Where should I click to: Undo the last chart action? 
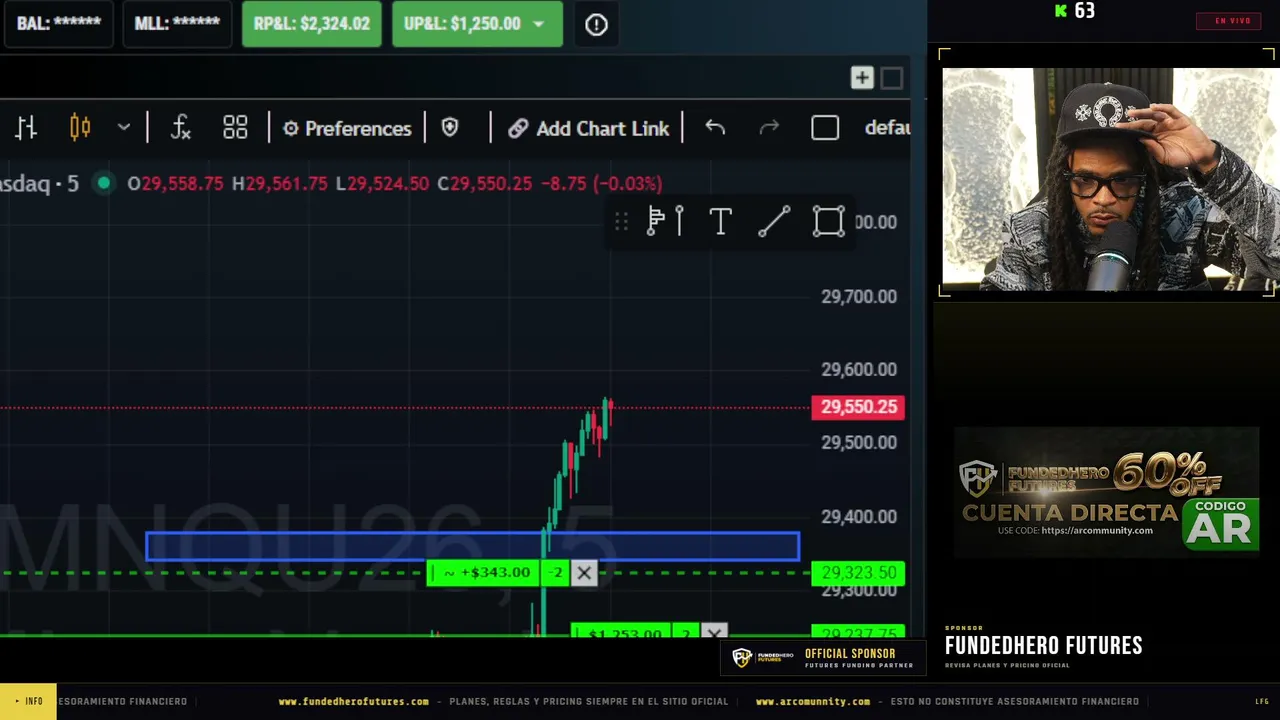[x=715, y=128]
